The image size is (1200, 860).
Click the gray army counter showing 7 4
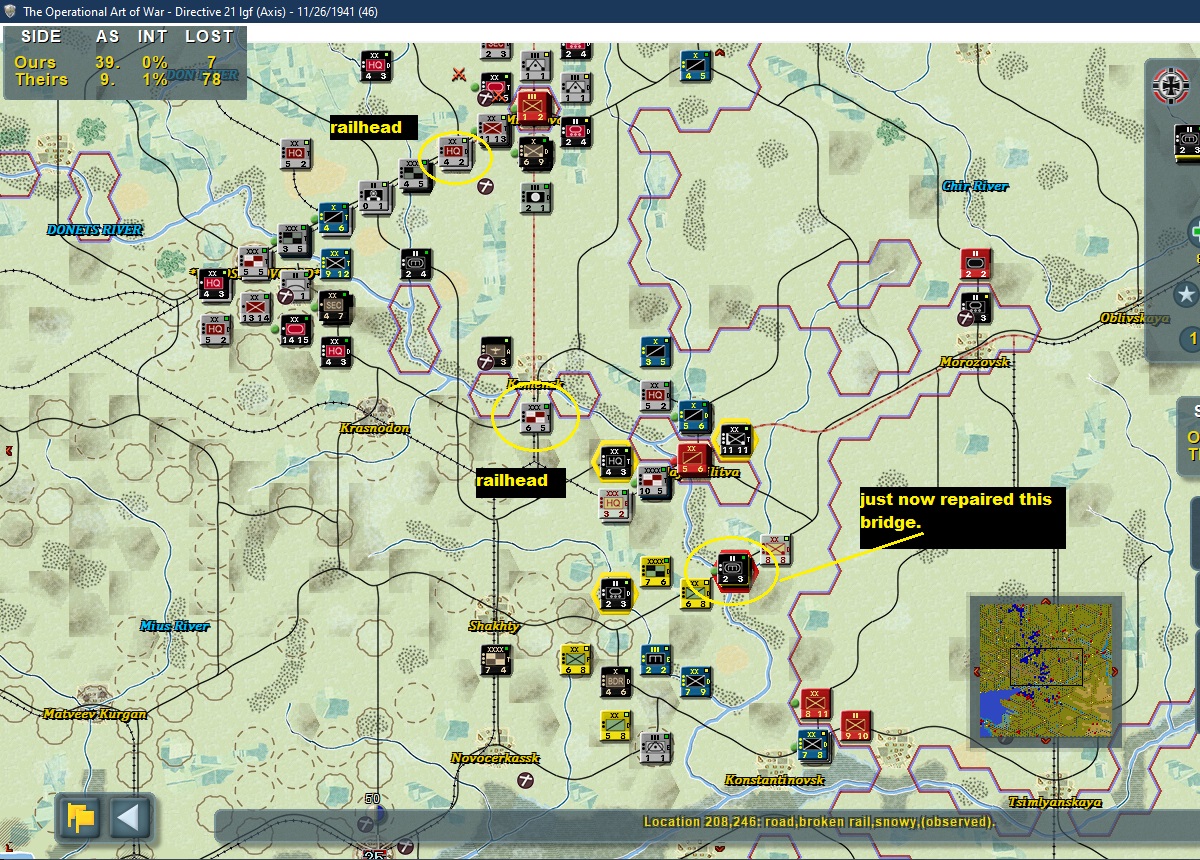pos(495,658)
